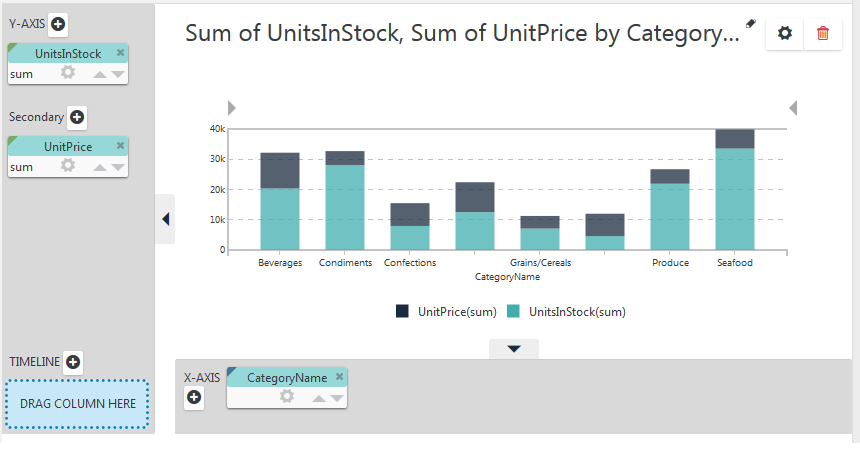Add a TIMELINE column
The width and height of the screenshot is (860, 462).
pos(73,362)
